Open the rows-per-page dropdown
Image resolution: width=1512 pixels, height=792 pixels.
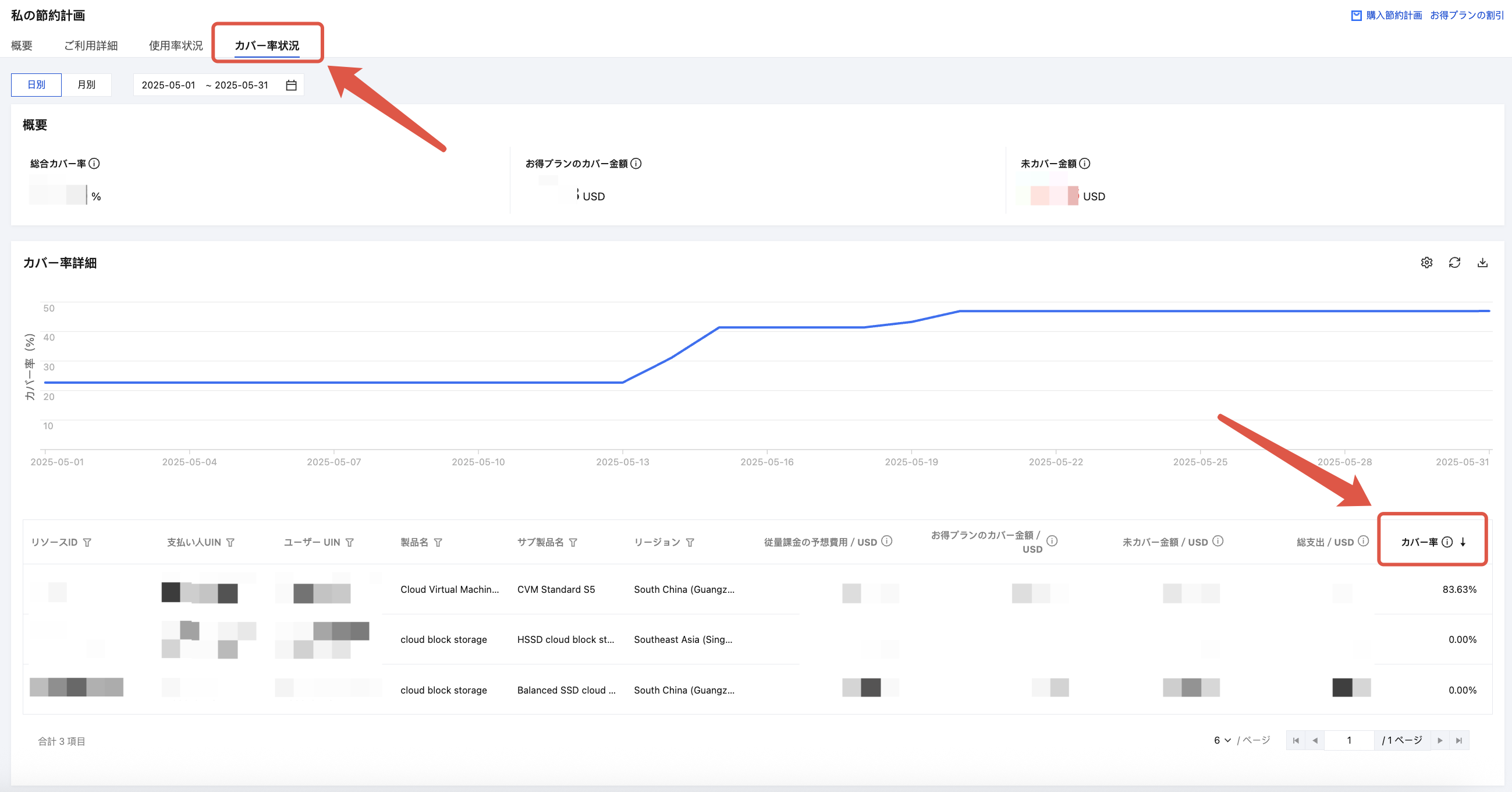click(x=1222, y=740)
